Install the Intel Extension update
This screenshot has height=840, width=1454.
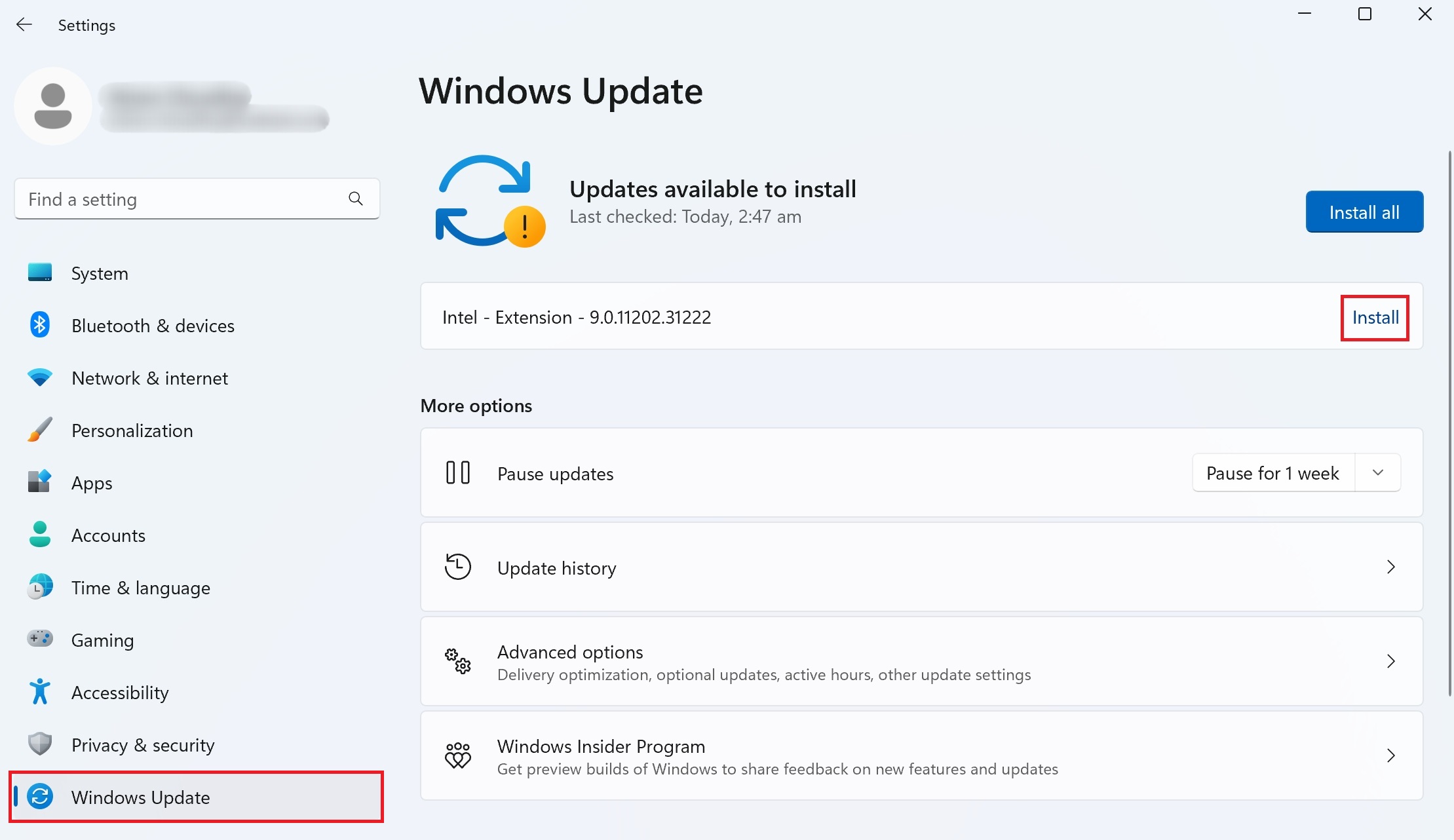coord(1374,317)
